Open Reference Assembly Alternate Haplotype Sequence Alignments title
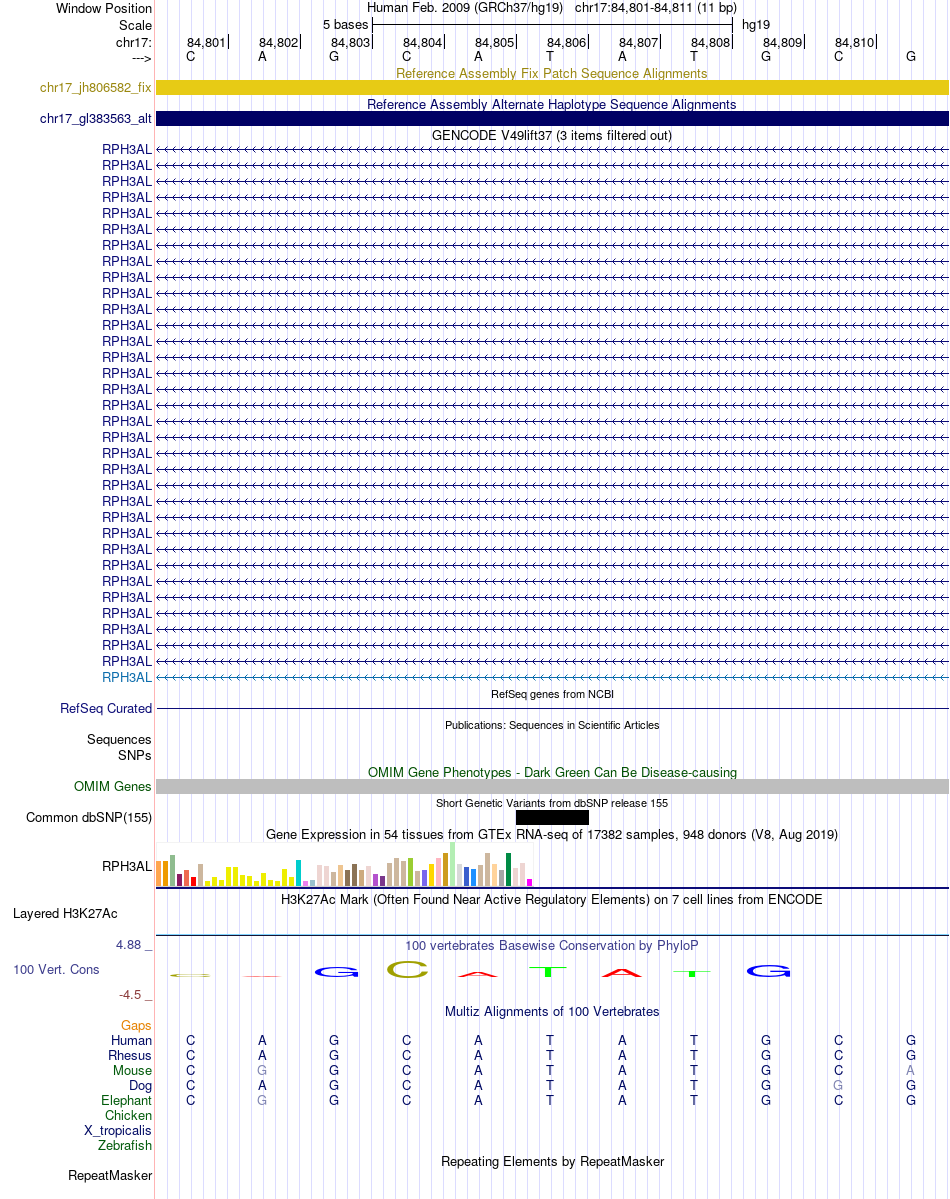The width and height of the screenshot is (950, 1199). point(551,104)
